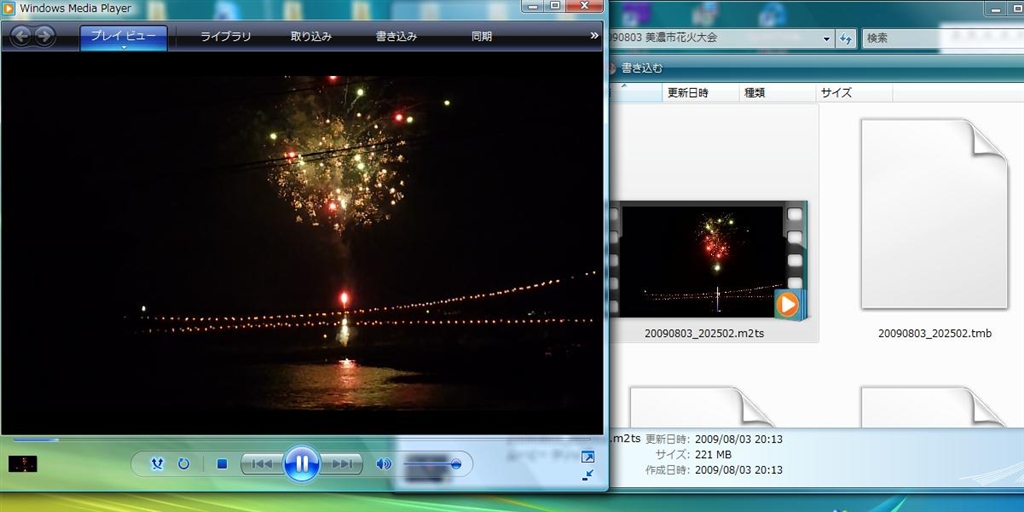Pause the video playback
This screenshot has width=1024, height=512.
302,464
